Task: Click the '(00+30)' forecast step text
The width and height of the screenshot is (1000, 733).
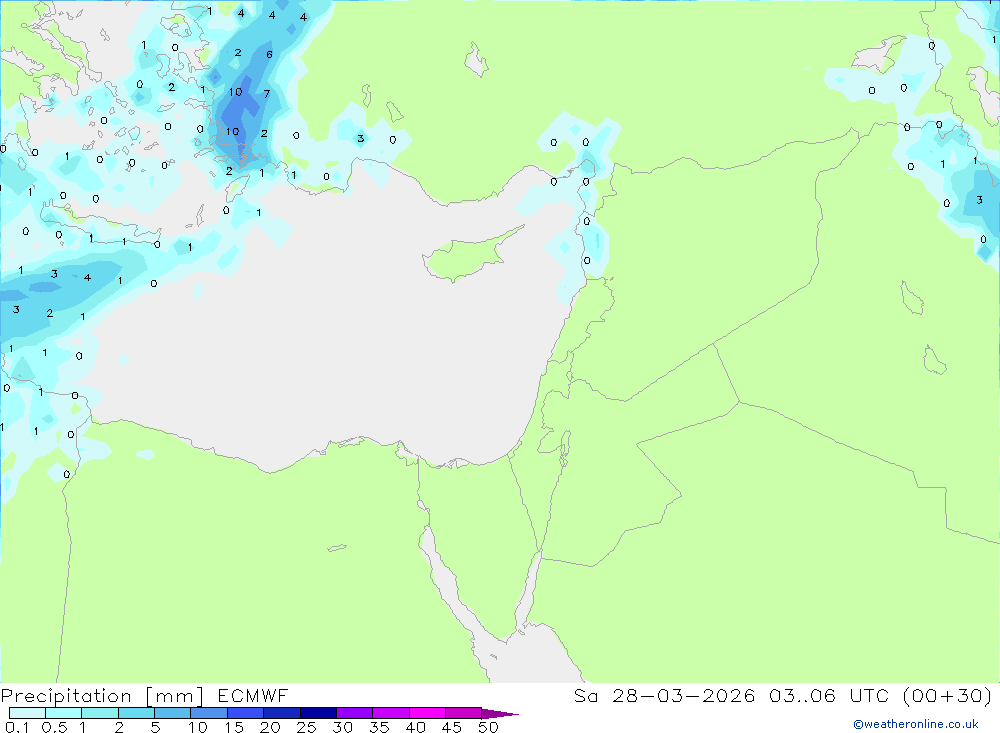Action: click(948, 695)
